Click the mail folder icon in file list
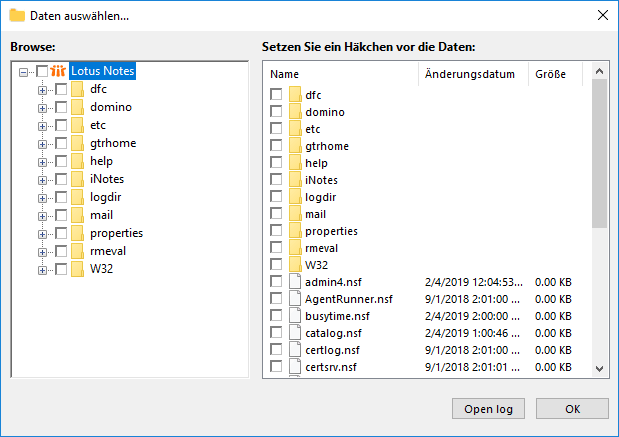 coord(295,214)
